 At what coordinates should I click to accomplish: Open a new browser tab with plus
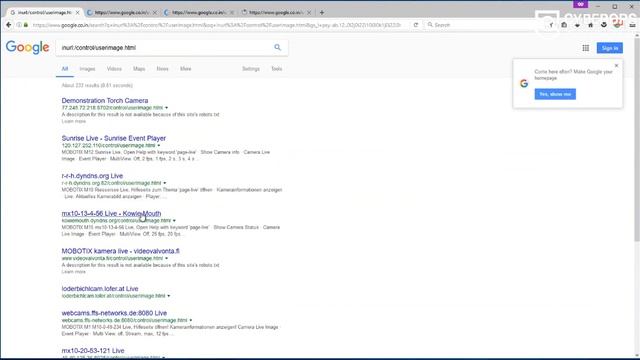pyautogui.click(x=322, y=13)
